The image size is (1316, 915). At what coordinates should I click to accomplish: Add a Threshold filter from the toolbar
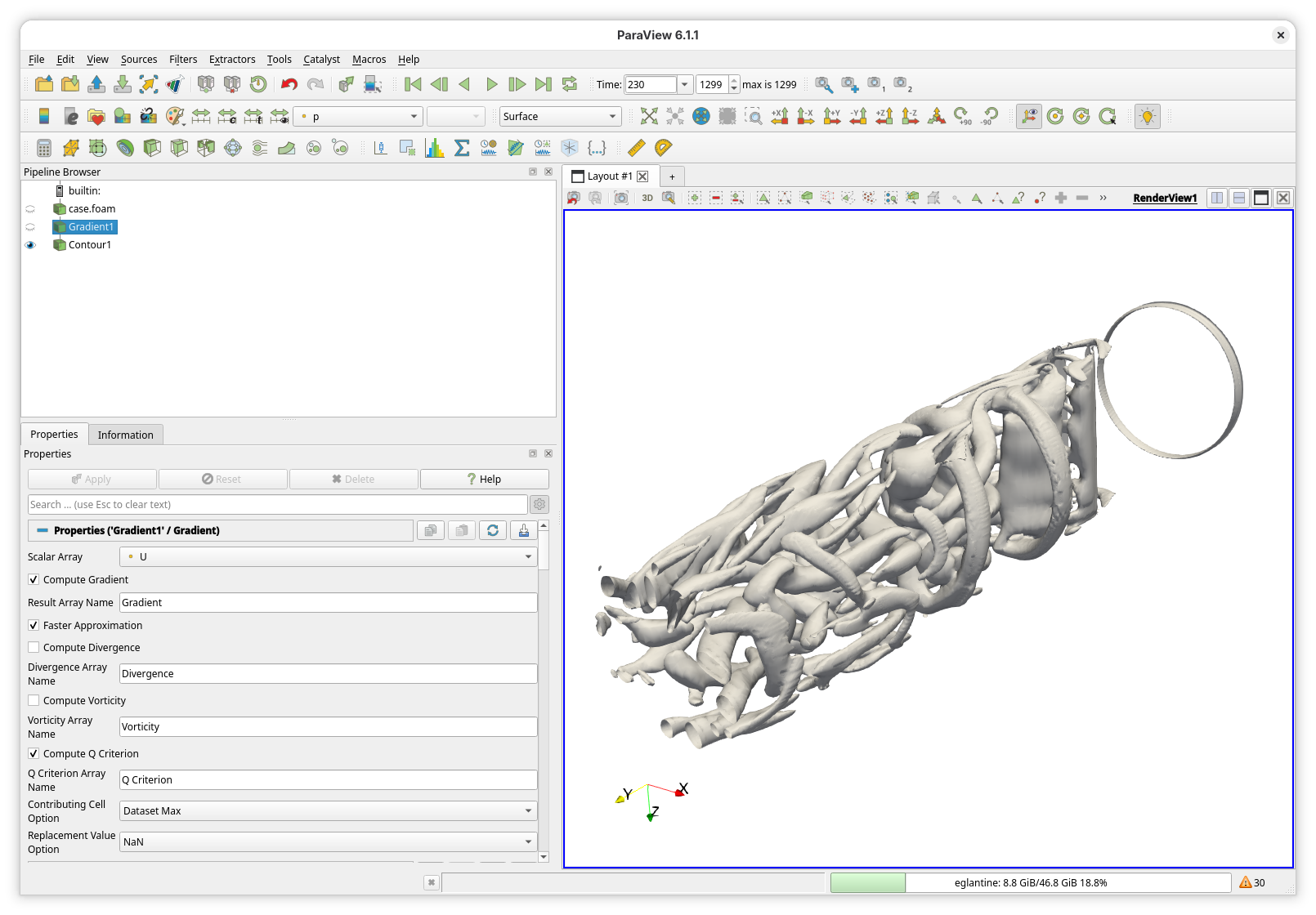(206, 148)
